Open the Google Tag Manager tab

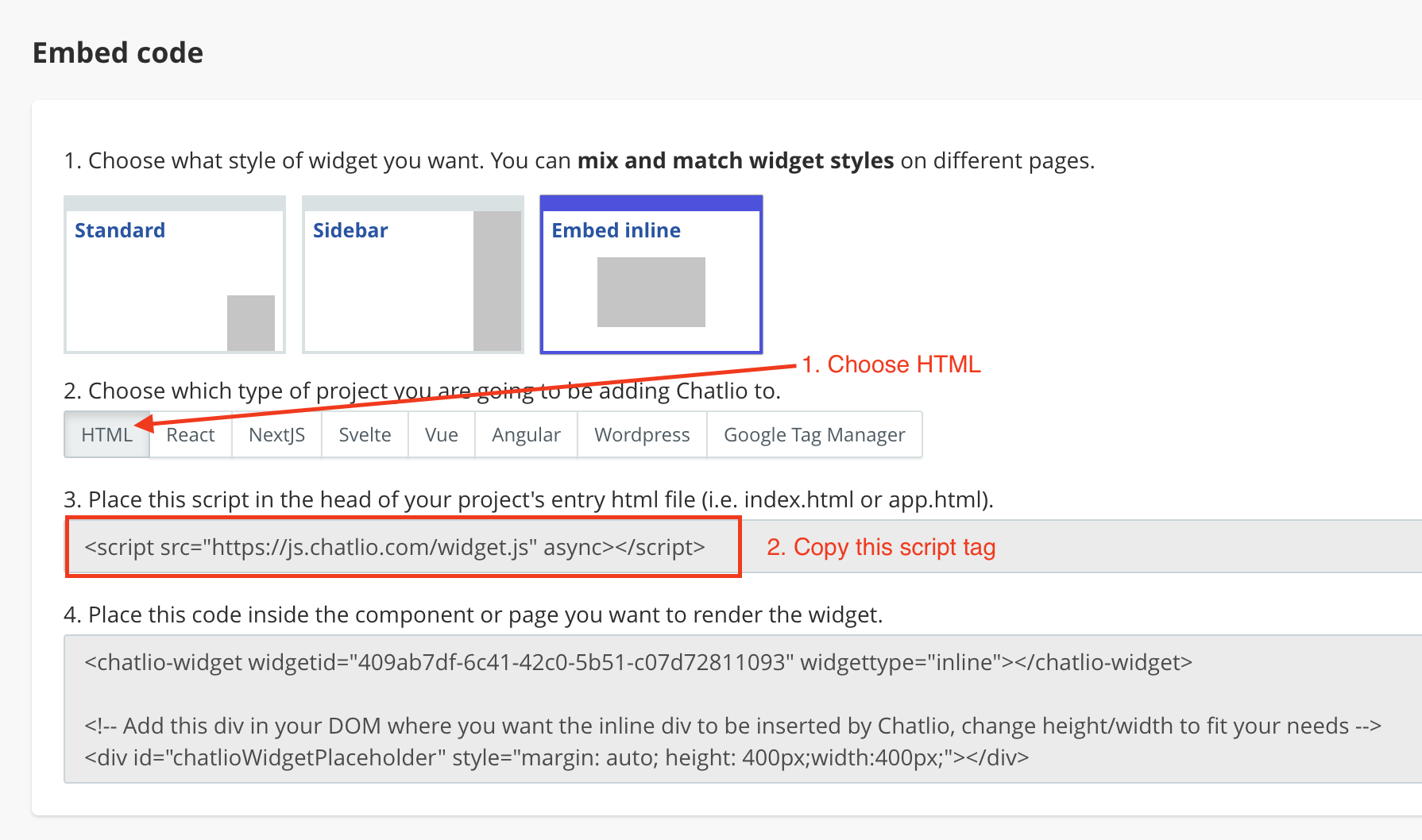(814, 434)
